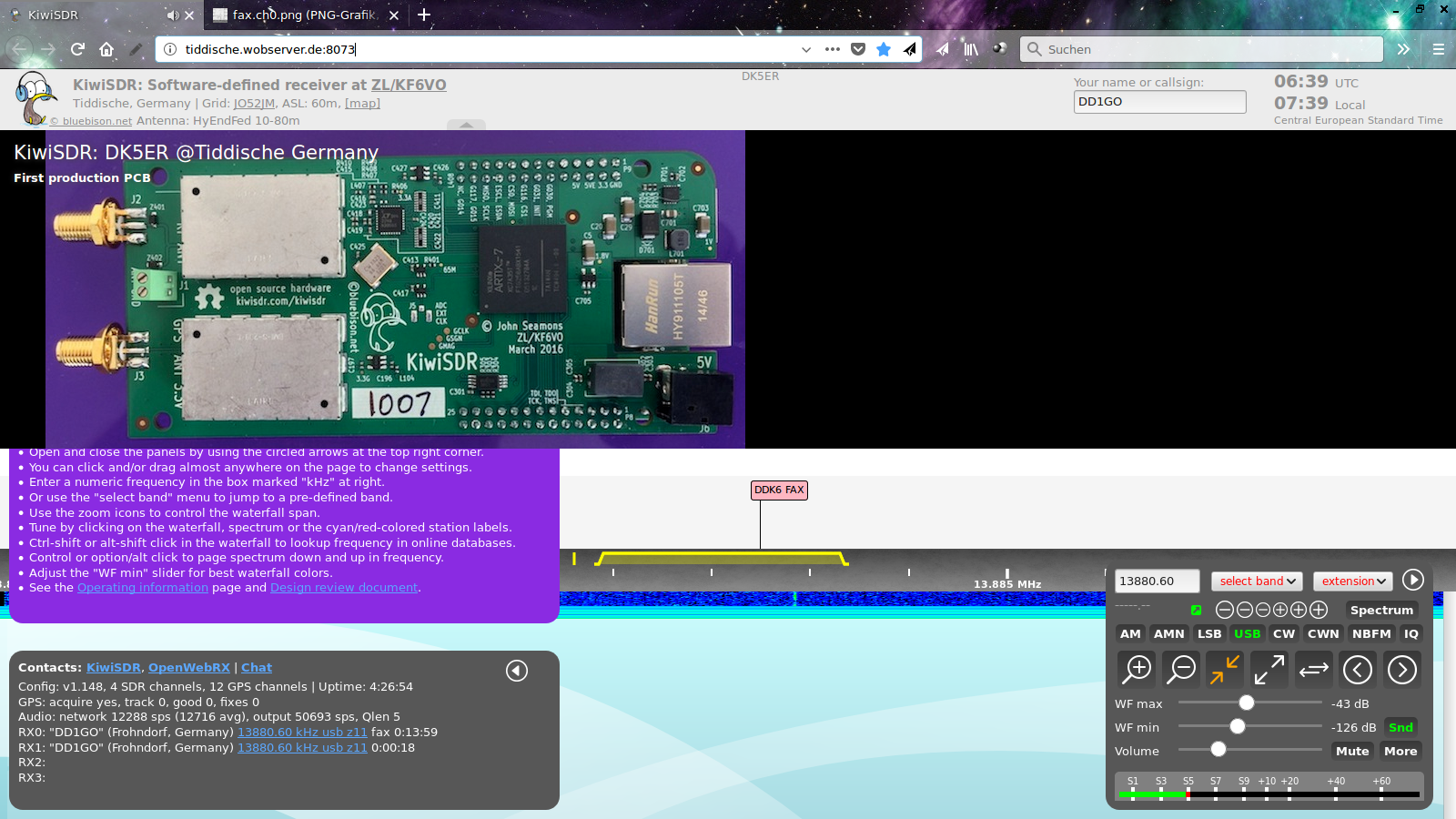Viewport: 1456px width, 819px height.
Task: Click the green frequency link arrow icon
Action: point(1196,610)
